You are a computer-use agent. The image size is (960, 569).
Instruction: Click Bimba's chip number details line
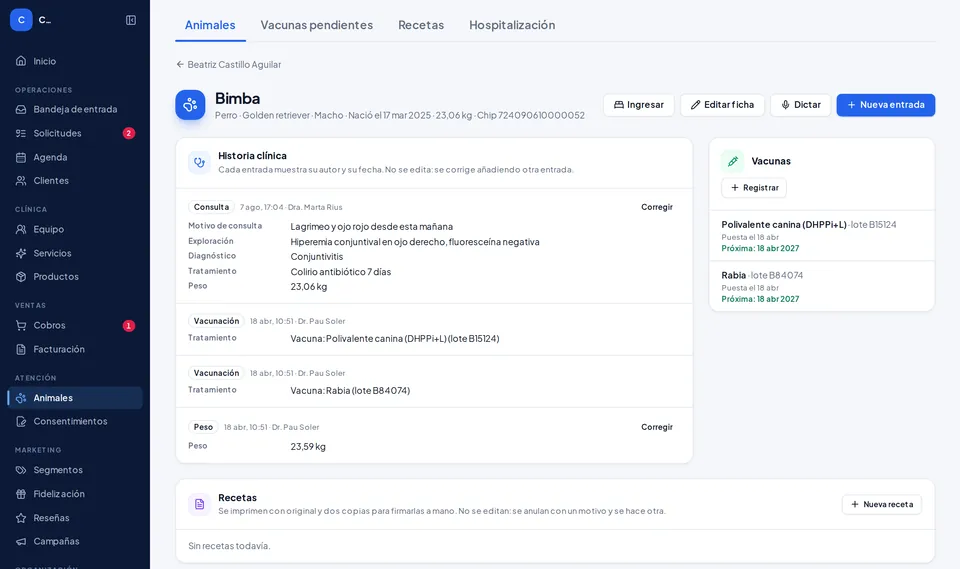pyautogui.click(x=400, y=115)
